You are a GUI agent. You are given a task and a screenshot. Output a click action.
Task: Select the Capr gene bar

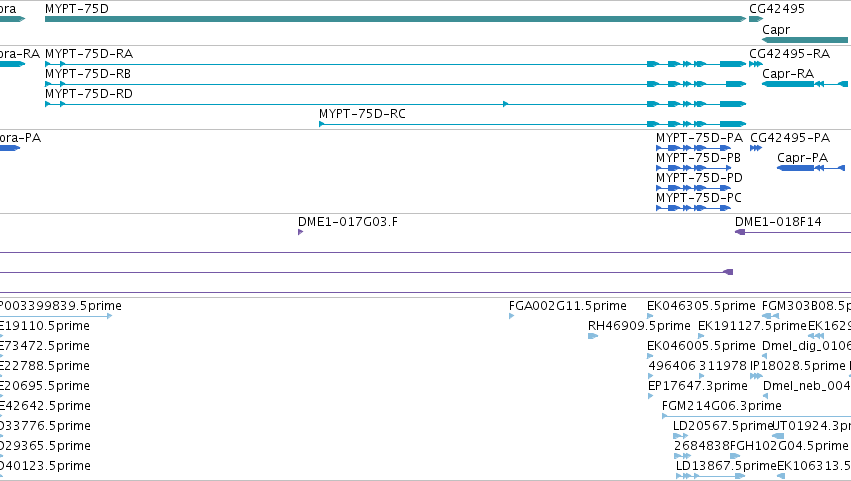click(x=805, y=40)
